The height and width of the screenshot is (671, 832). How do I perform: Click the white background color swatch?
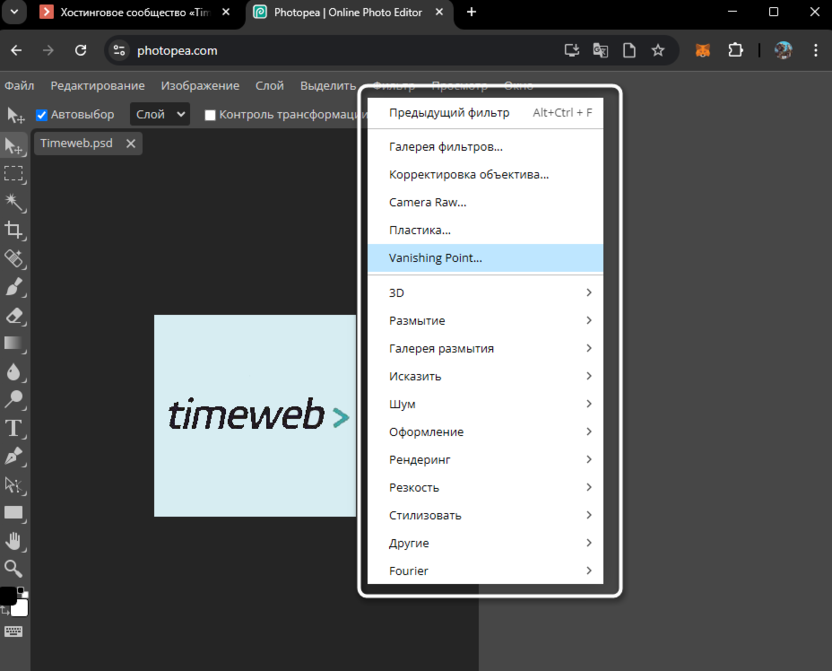point(20,608)
